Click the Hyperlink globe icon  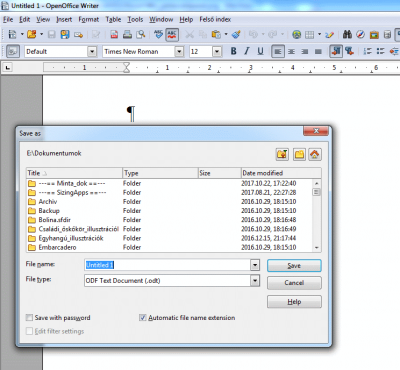click(x=296, y=34)
